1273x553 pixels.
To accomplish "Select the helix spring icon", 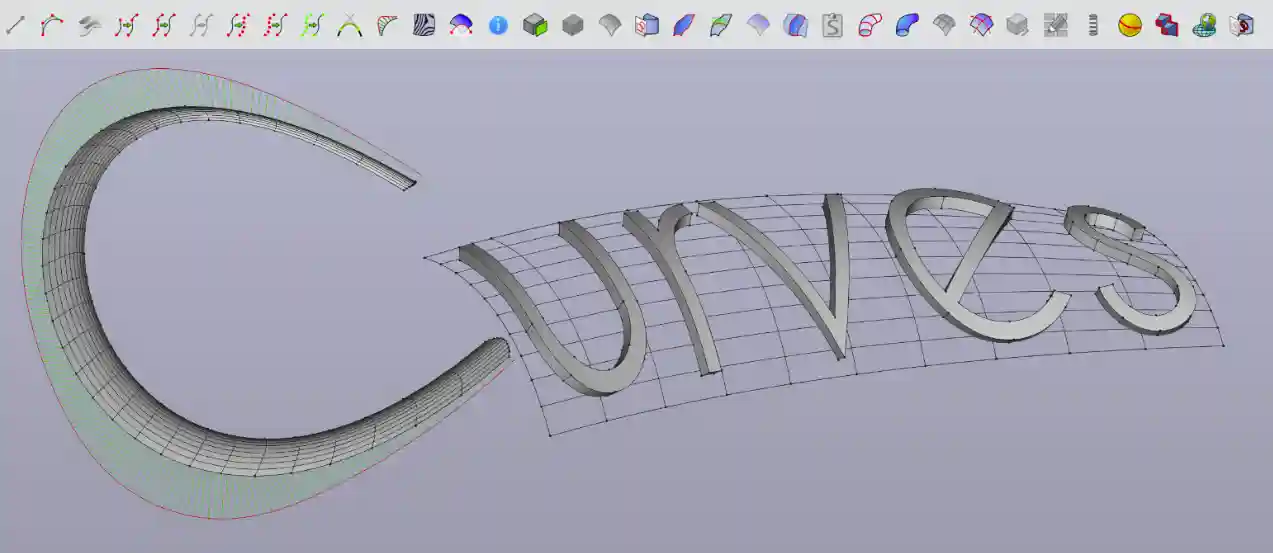I will coord(1093,25).
